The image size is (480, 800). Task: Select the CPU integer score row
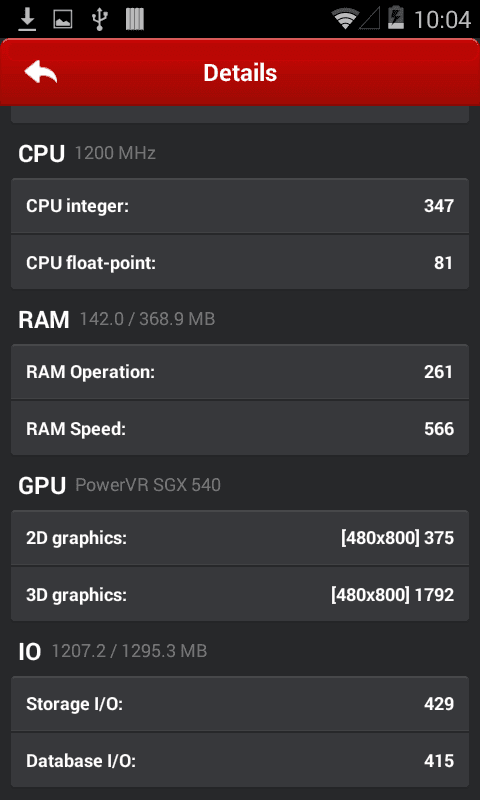[240, 206]
